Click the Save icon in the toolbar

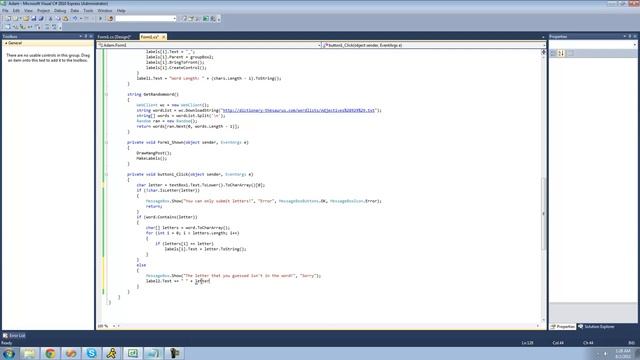point(33,19)
